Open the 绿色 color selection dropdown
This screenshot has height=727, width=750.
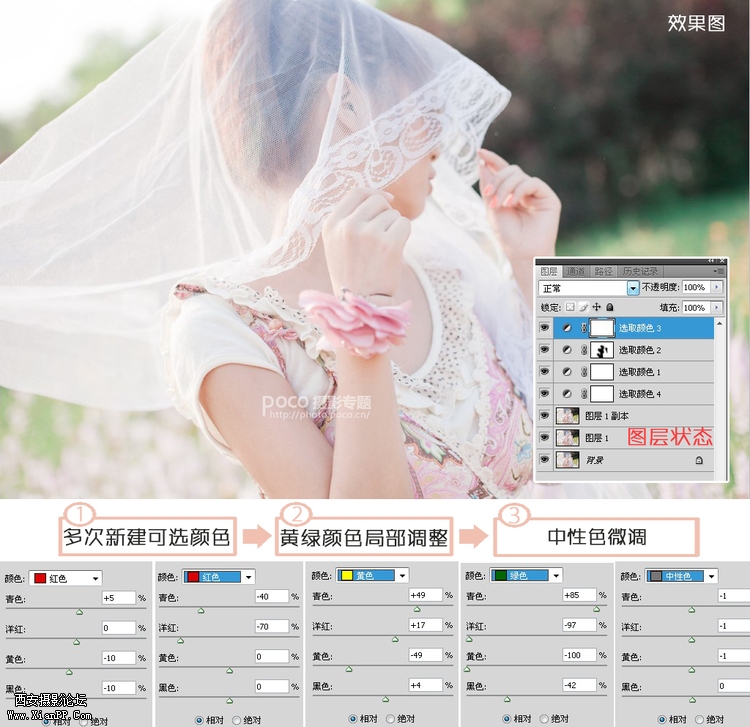[x=557, y=576]
